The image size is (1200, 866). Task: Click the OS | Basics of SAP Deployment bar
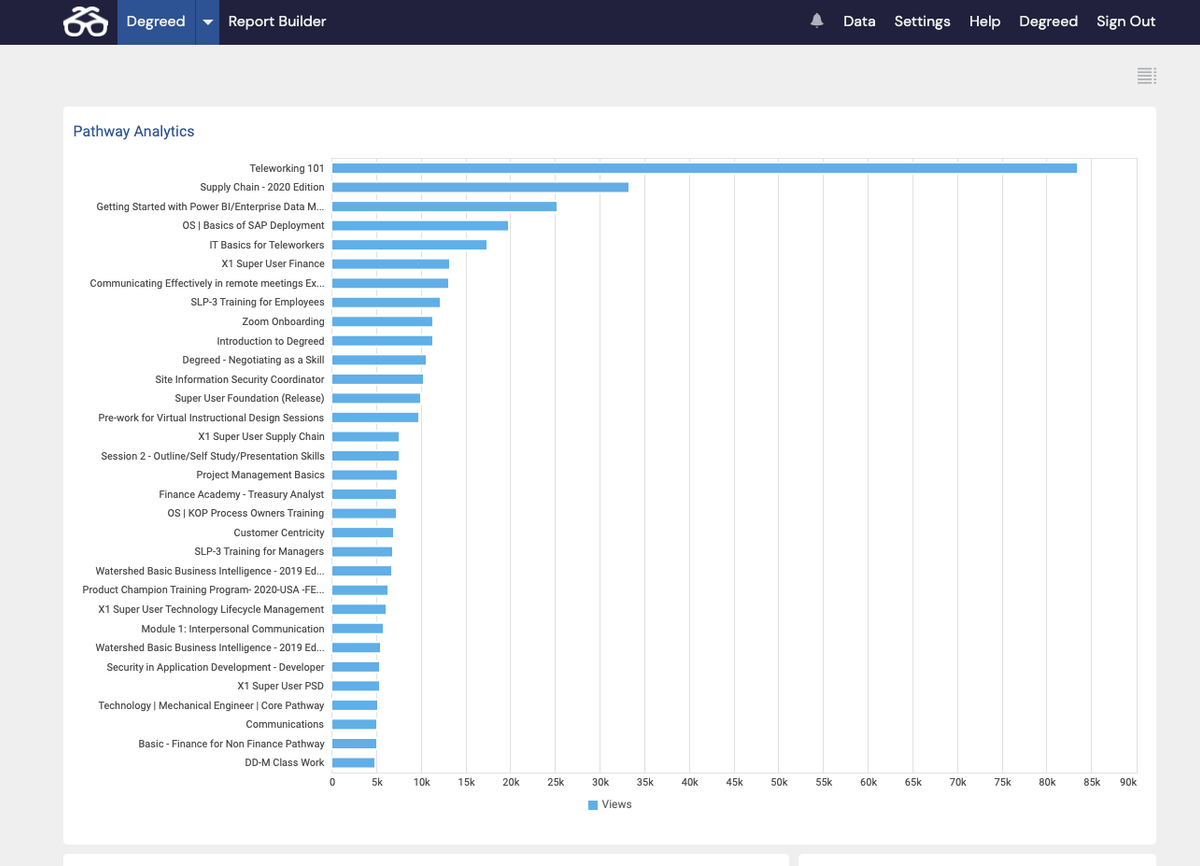coord(420,226)
